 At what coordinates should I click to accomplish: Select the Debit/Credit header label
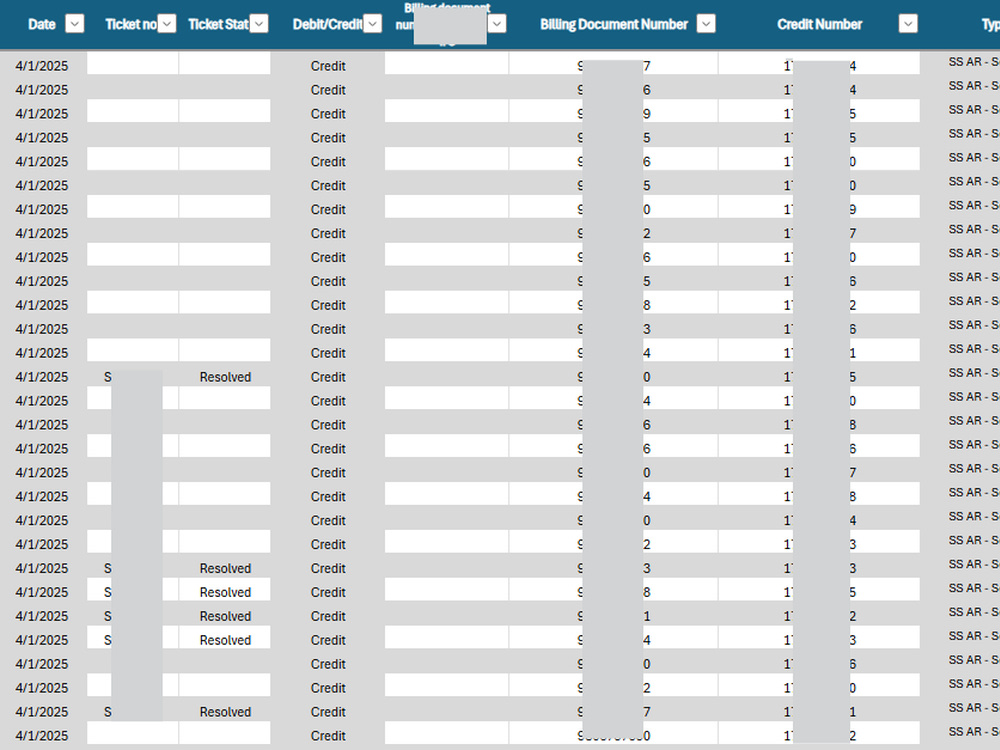point(327,24)
